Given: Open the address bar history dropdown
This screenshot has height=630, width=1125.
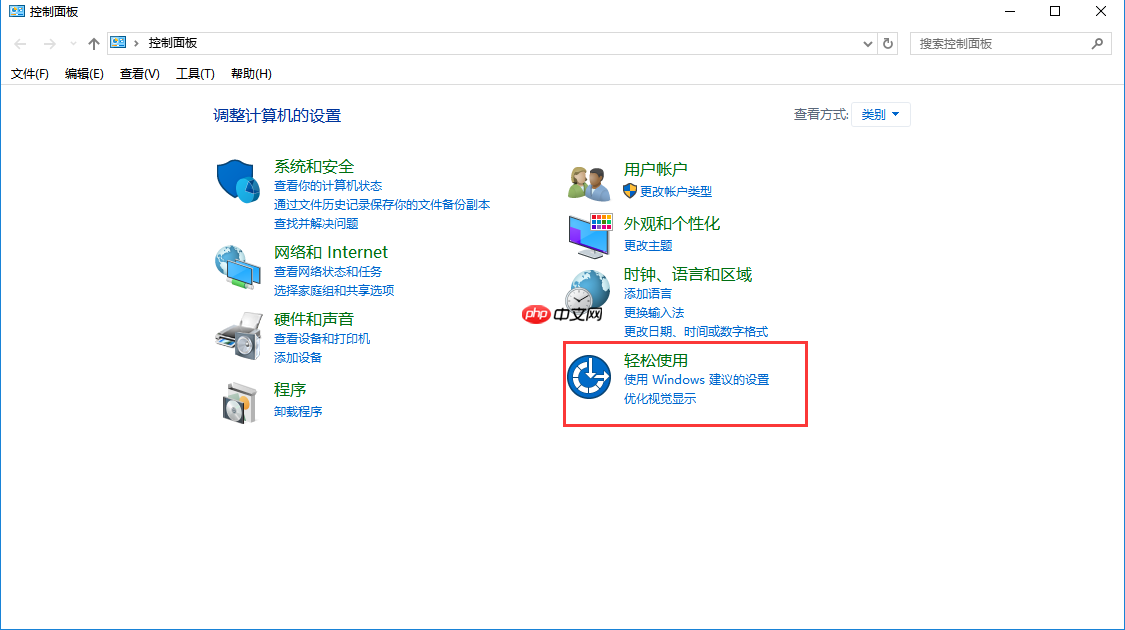Looking at the screenshot, I should 867,43.
